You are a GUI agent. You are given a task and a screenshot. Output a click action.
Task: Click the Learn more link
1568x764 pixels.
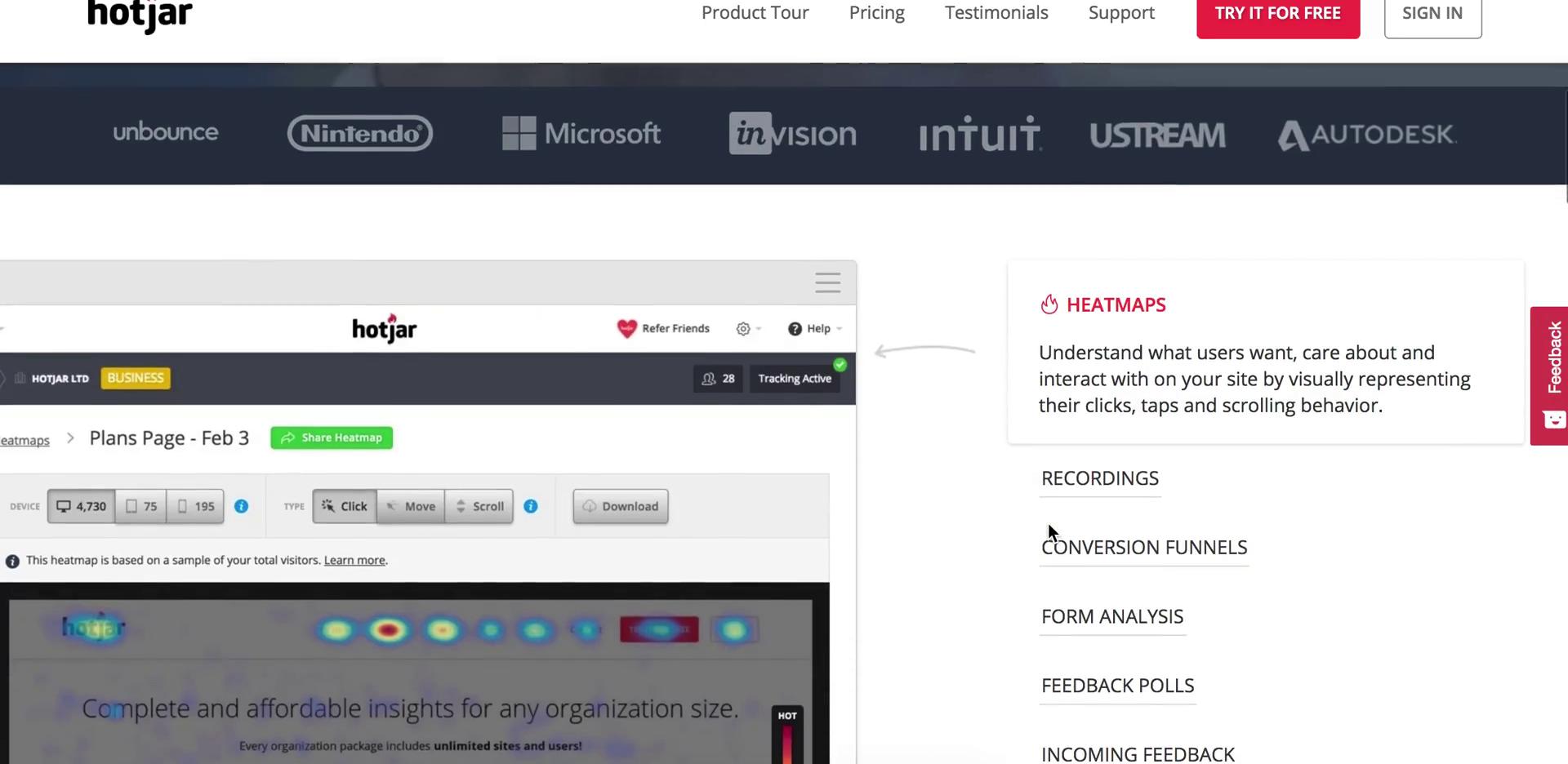pyautogui.click(x=354, y=561)
